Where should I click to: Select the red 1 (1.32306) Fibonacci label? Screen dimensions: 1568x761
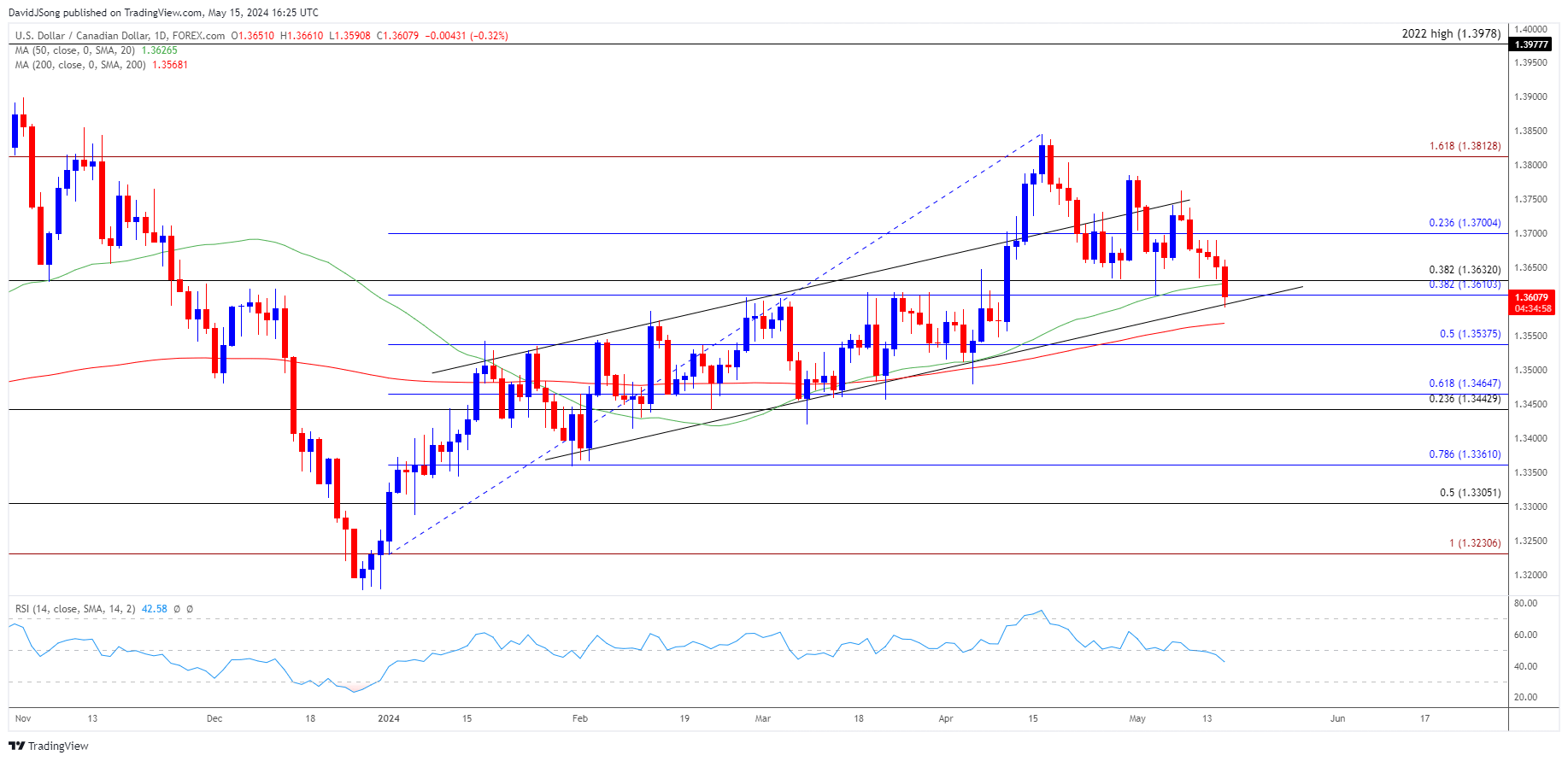tap(1475, 543)
